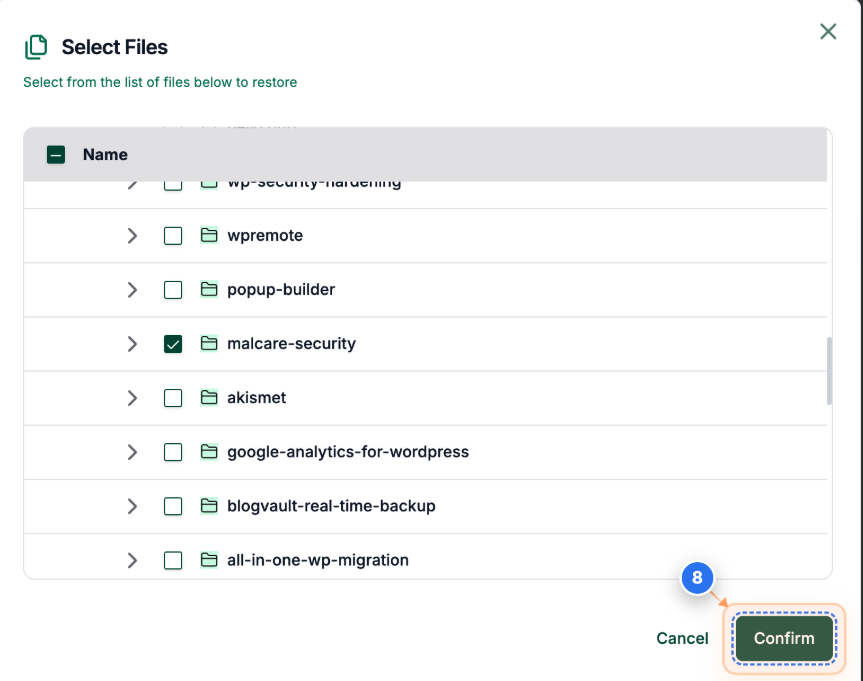Image resolution: width=863 pixels, height=681 pixels.
Task: Check the google-analytics-for-wordpress checkbox
Action: tap(173, 452)
